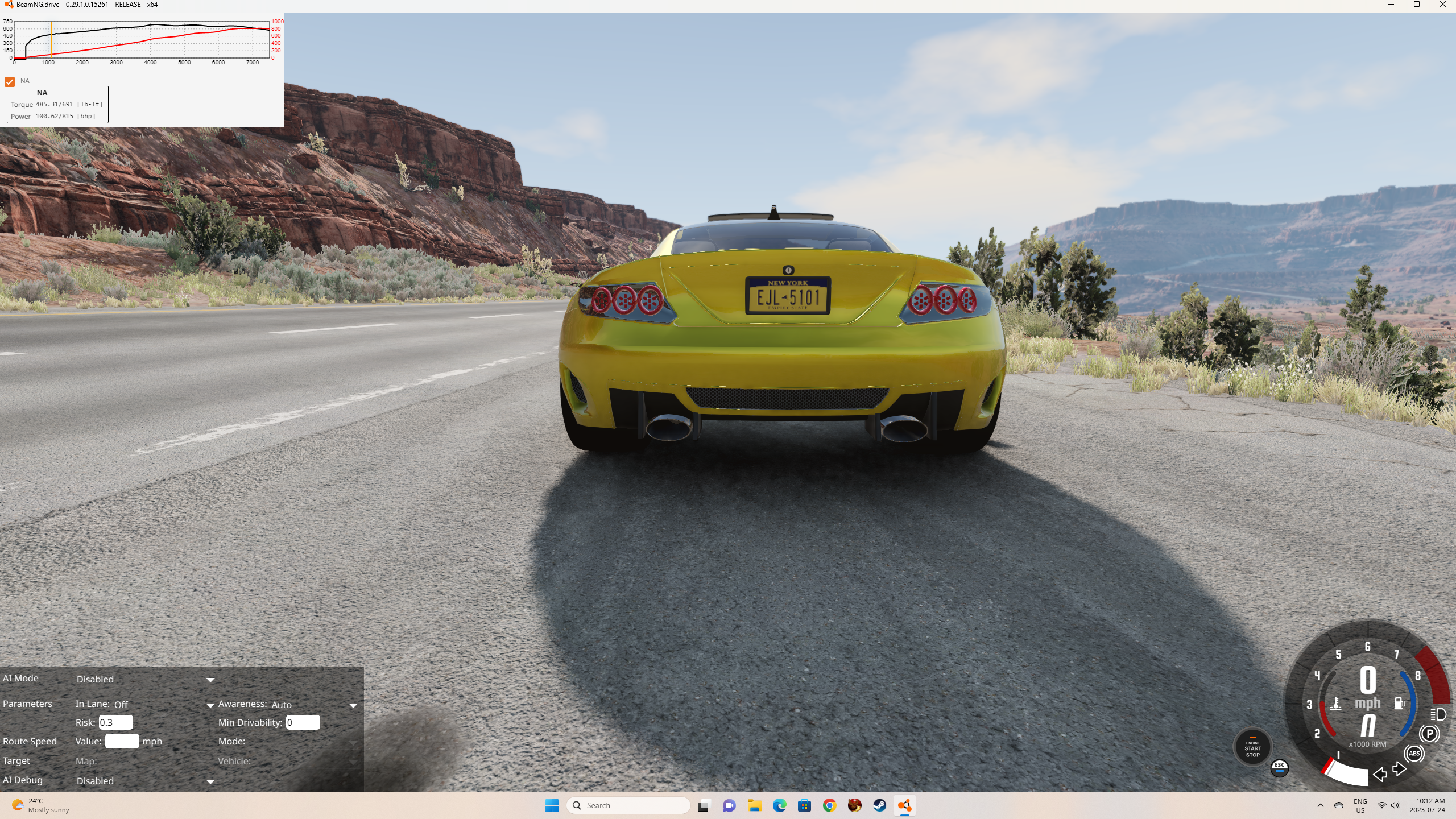Click the ABS indicator icon
This screenshot has height=819, width=1456.
[1414, 754]
